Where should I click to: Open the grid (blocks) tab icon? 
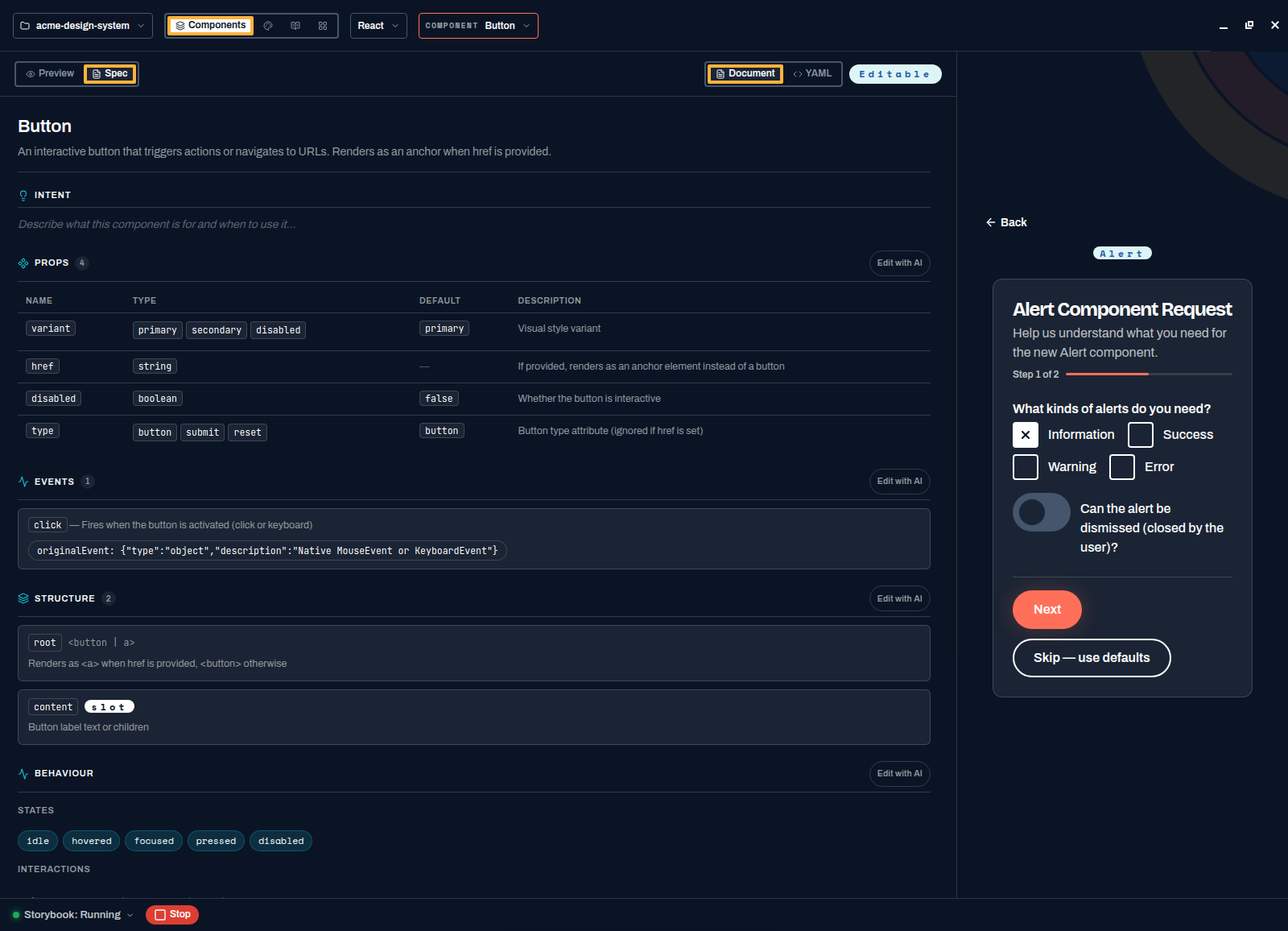323,26
